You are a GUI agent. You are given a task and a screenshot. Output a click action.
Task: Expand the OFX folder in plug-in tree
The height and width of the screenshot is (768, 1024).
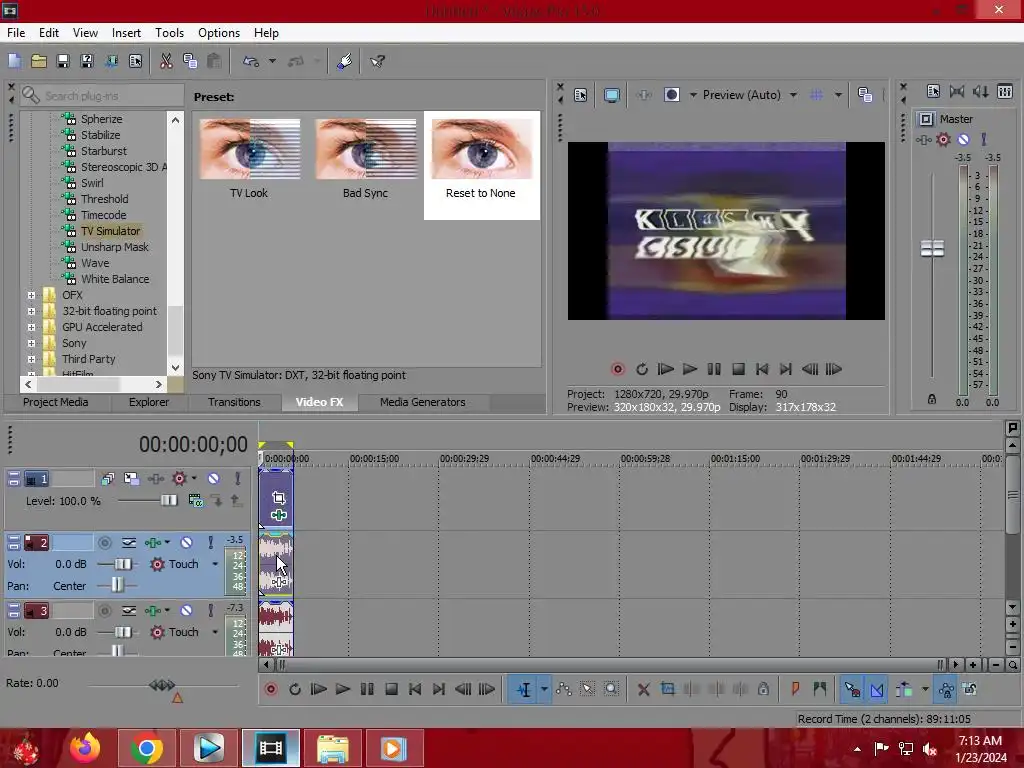tap(31, 295)
